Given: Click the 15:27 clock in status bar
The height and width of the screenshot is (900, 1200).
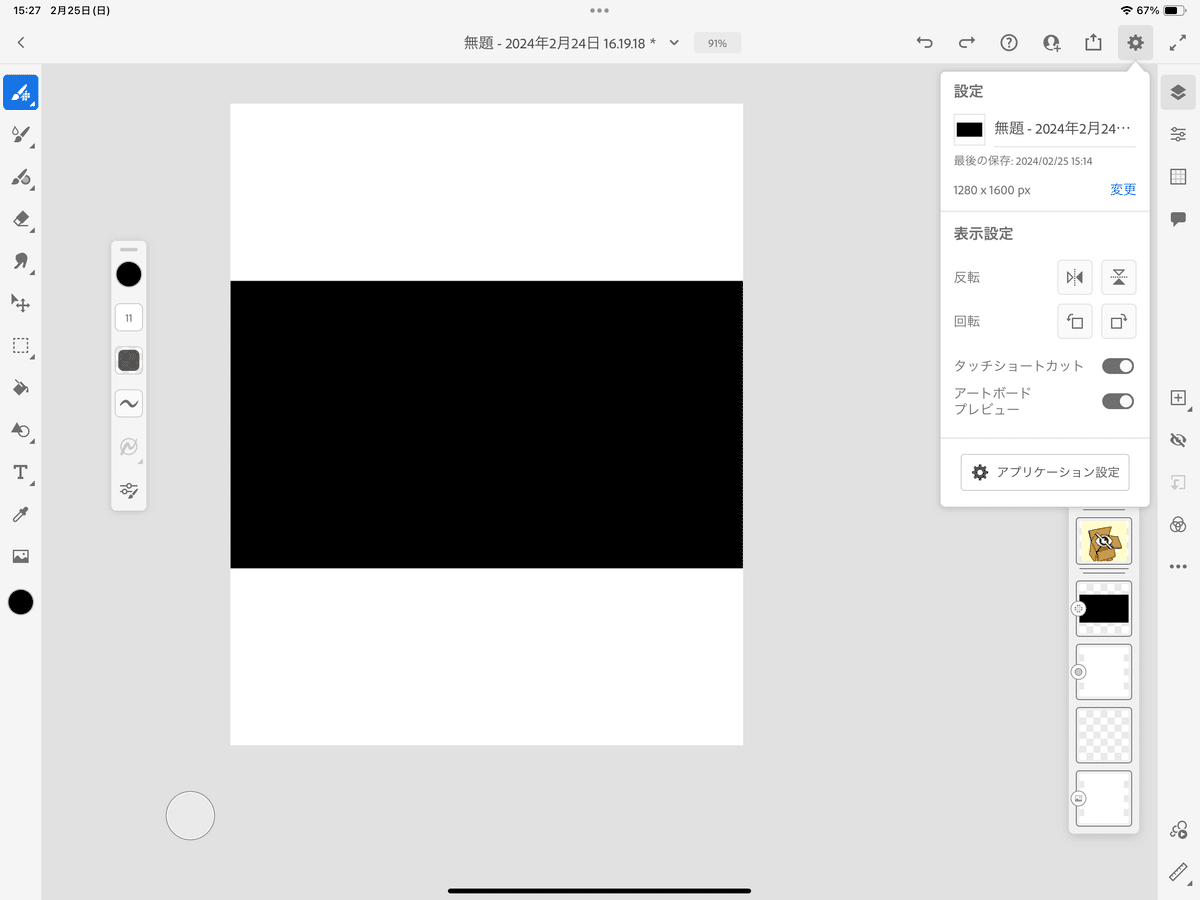Looking at the screenshot, I should 28,10.
